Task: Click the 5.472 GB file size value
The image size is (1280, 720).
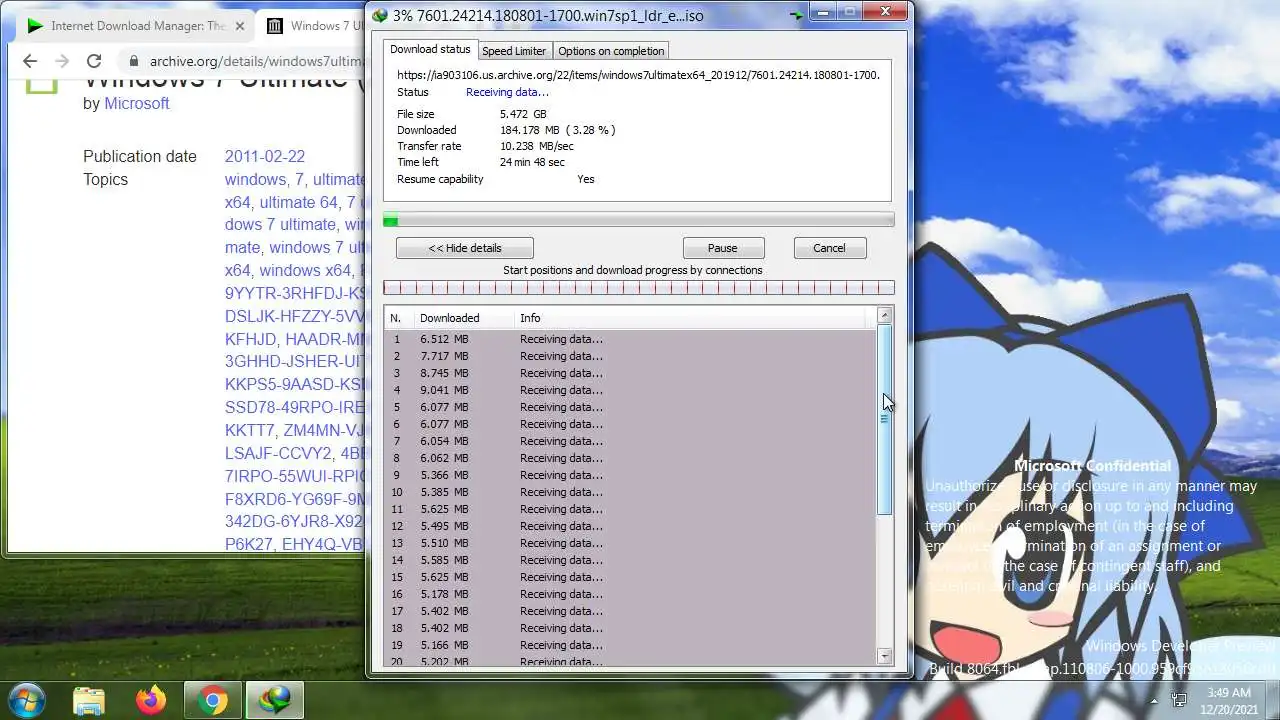Action: coord(523,114)
